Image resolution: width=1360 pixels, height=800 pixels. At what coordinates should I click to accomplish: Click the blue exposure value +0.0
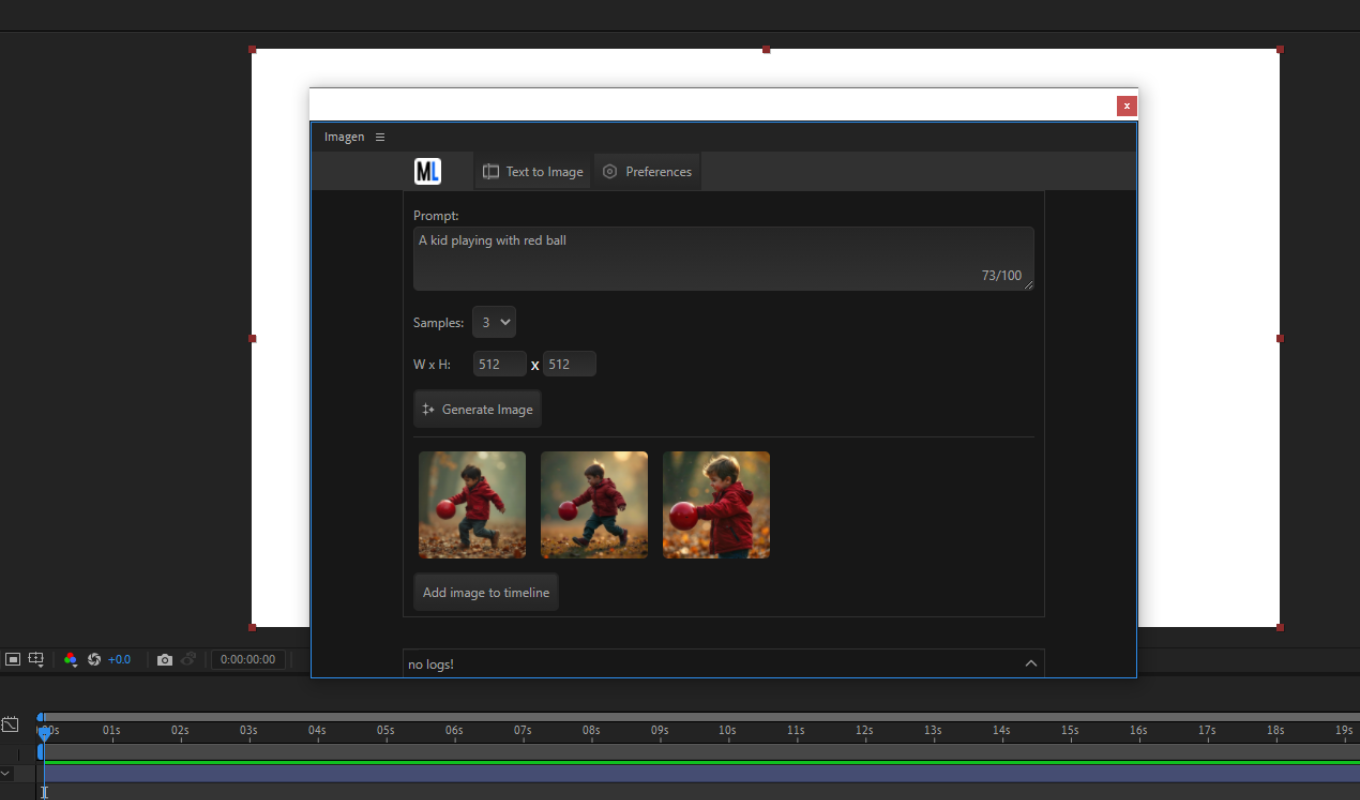(x=119, y=660)
